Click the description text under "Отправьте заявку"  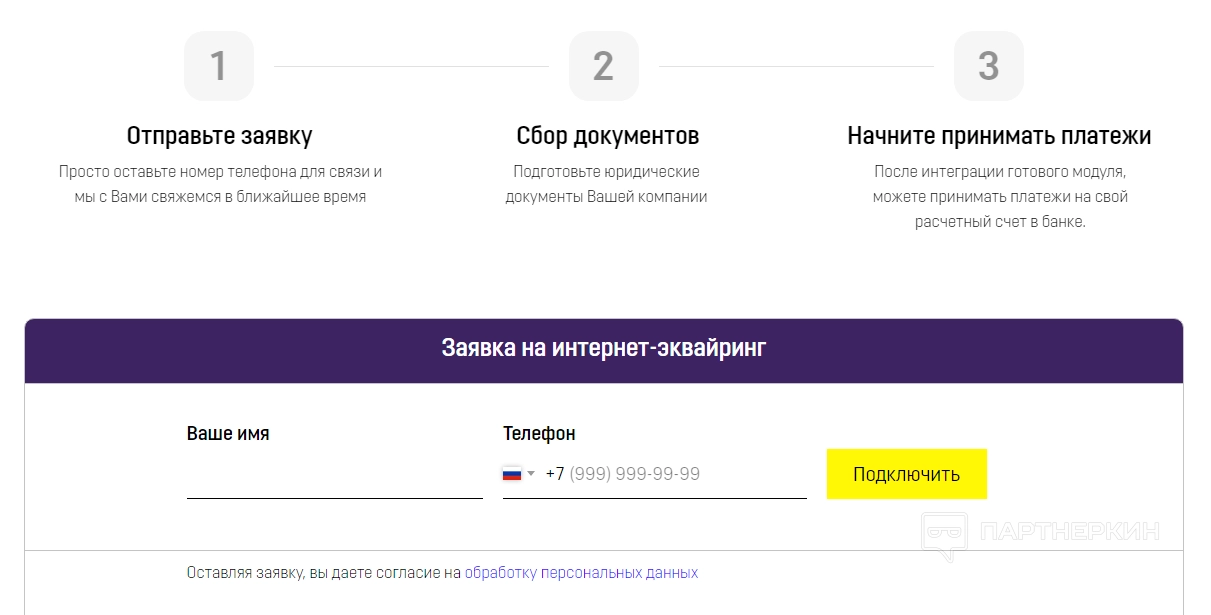(x=220, y=184)
